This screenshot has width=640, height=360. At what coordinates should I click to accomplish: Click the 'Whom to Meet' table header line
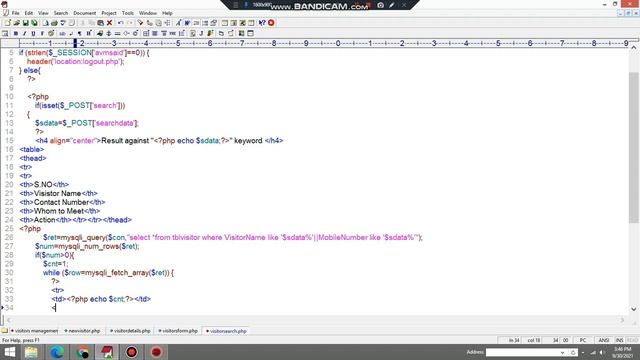click(60, 211)
